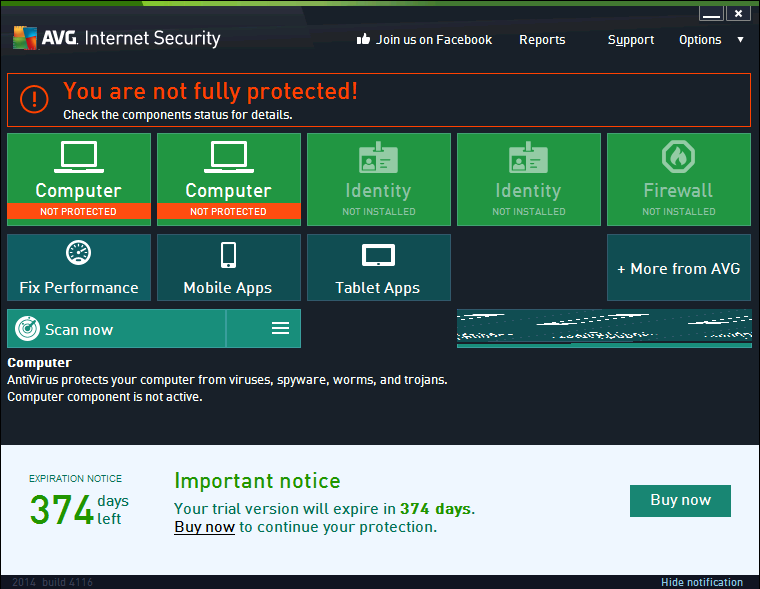Click the Firewall flame icon
Image resolution: width=760 pixels, height=589 pixels.
(678, 157)
